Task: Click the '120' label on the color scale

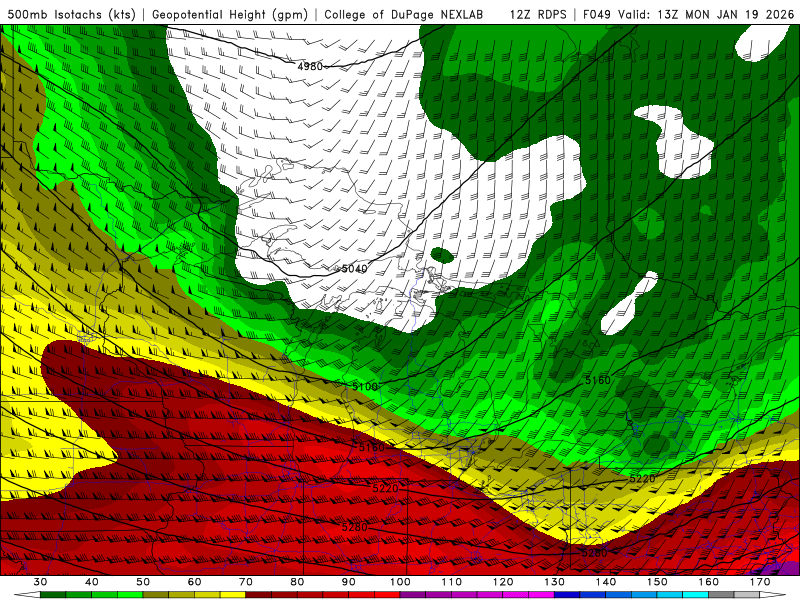Action: (x=503, y=582)
